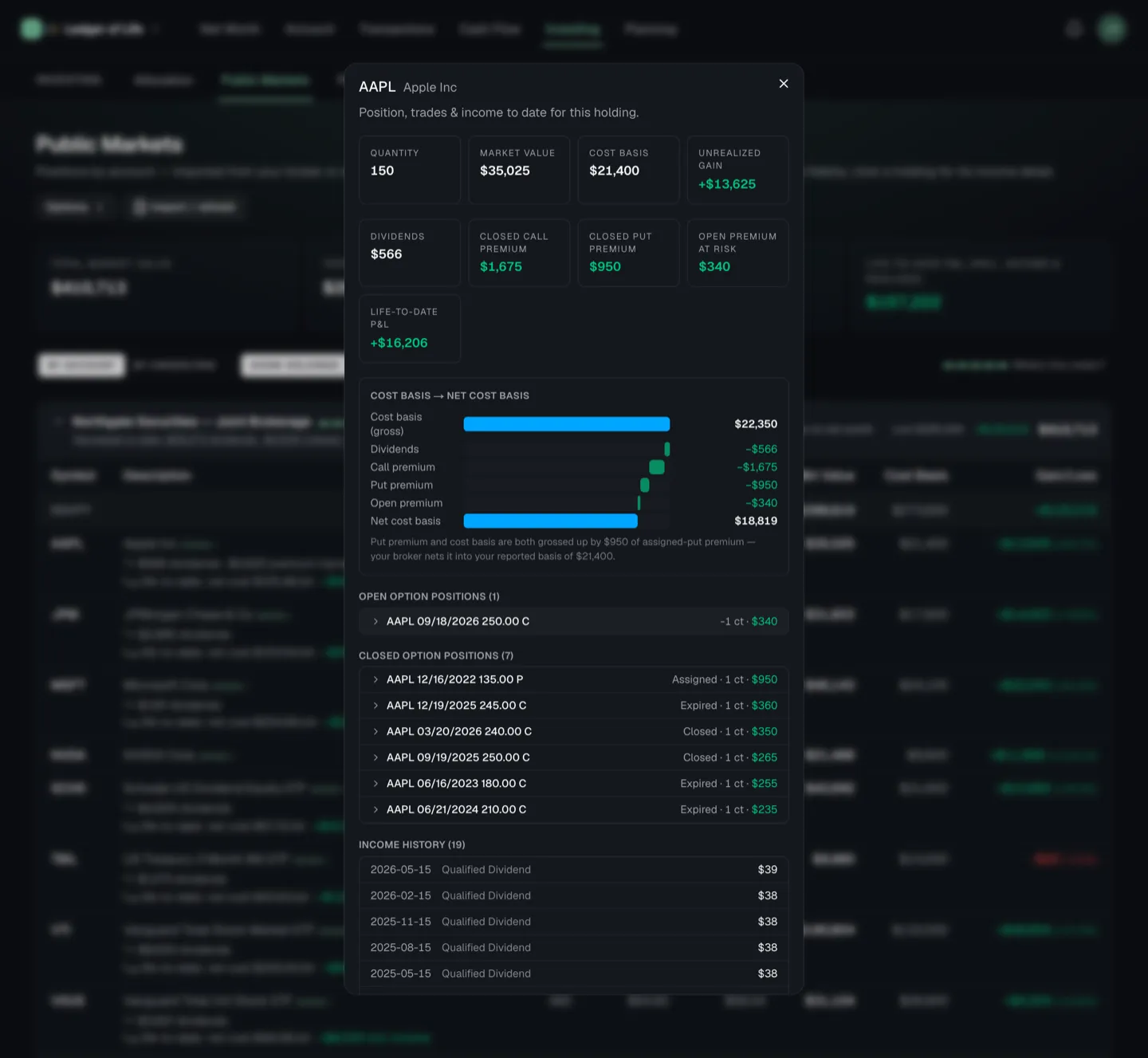
Task: Expand the AAPL 12/19/2025 245.00 C expired position
Action: tap(574, 706)
